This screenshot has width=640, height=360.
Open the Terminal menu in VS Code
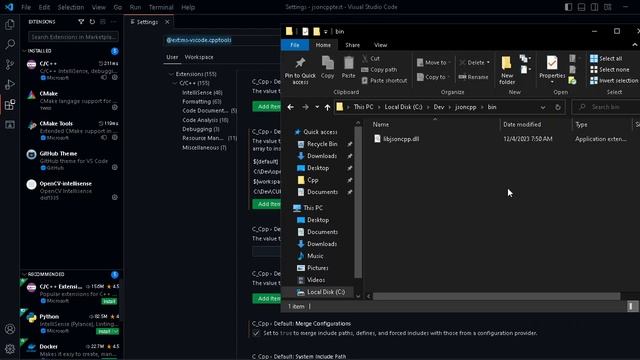[x=161, y=7]
